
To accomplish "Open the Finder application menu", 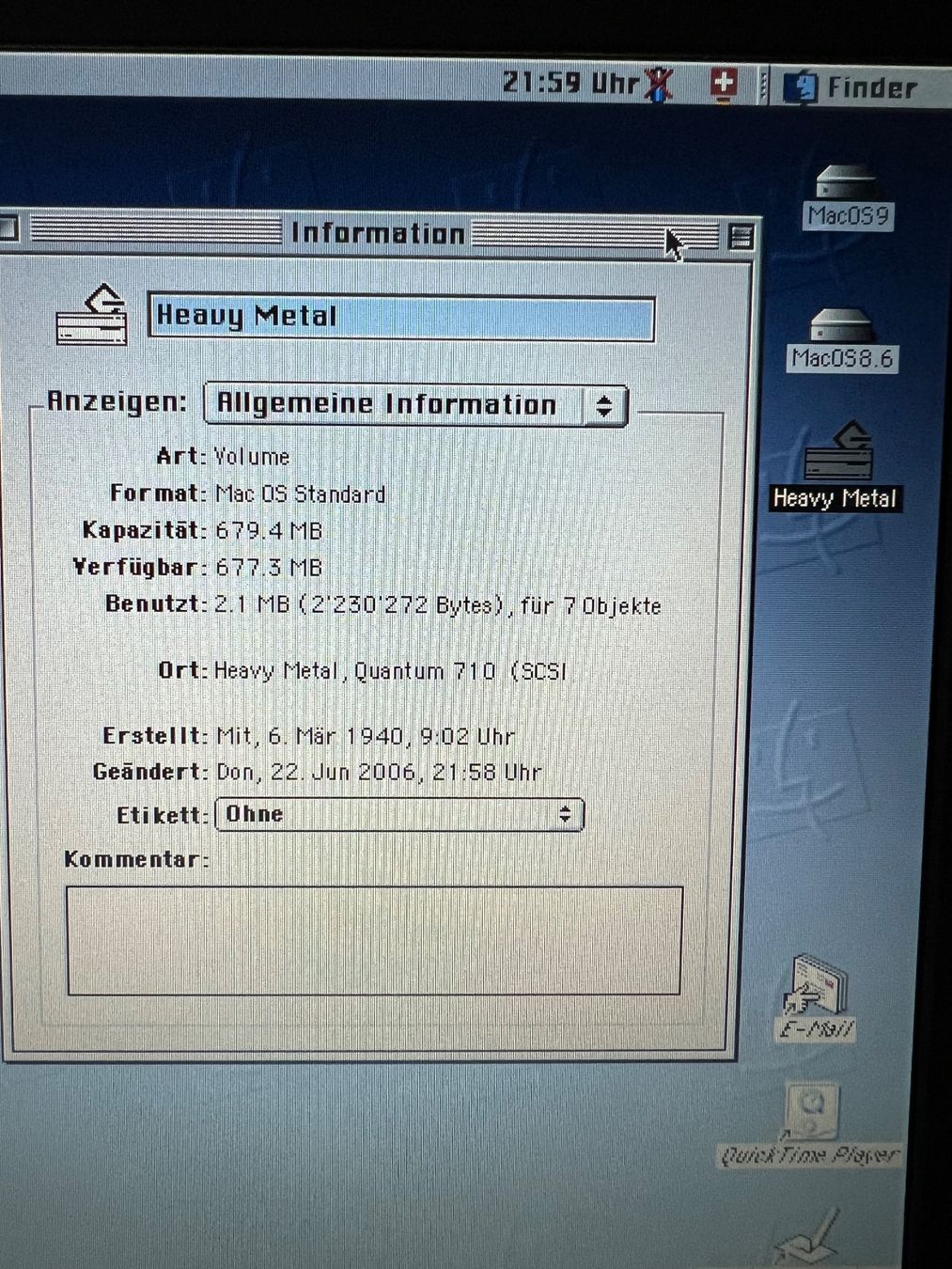I will (851, 87).
